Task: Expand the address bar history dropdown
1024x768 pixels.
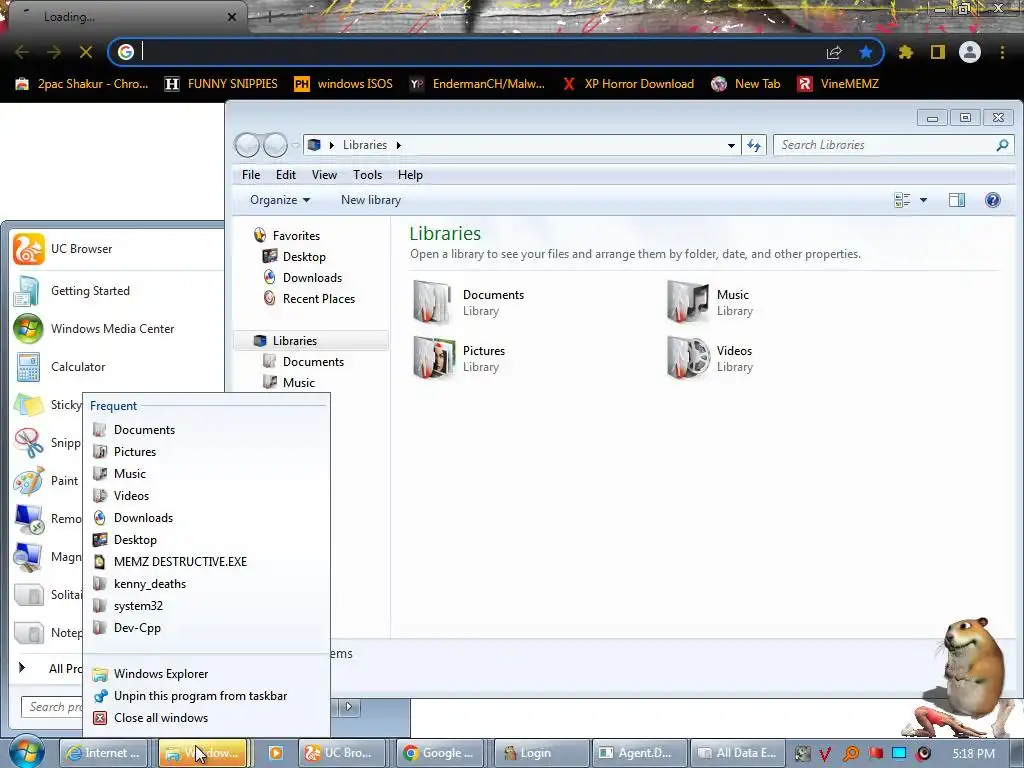Action: pos(731,145)
